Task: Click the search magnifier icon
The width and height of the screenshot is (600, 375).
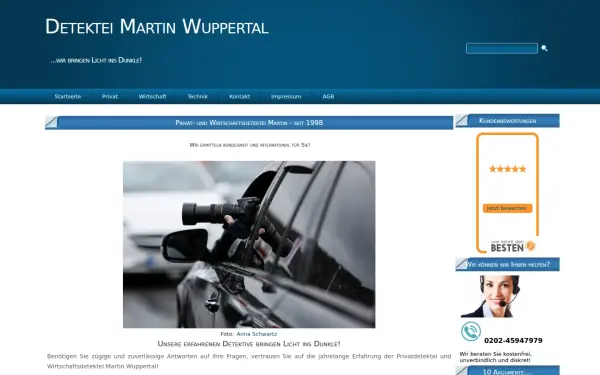Action: [544, 48]
